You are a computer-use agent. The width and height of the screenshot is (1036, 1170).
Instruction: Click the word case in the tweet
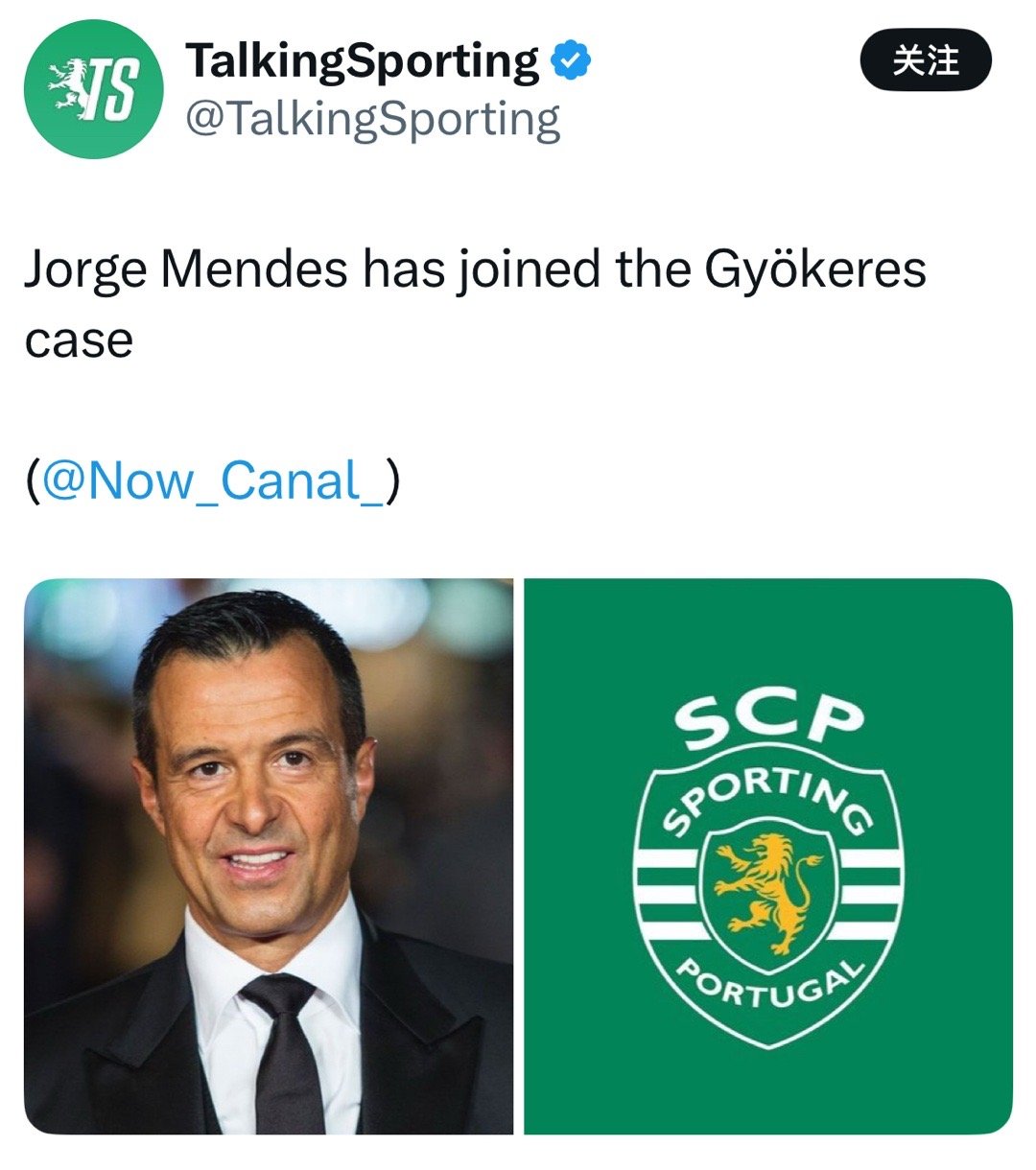tap(79, 339)
